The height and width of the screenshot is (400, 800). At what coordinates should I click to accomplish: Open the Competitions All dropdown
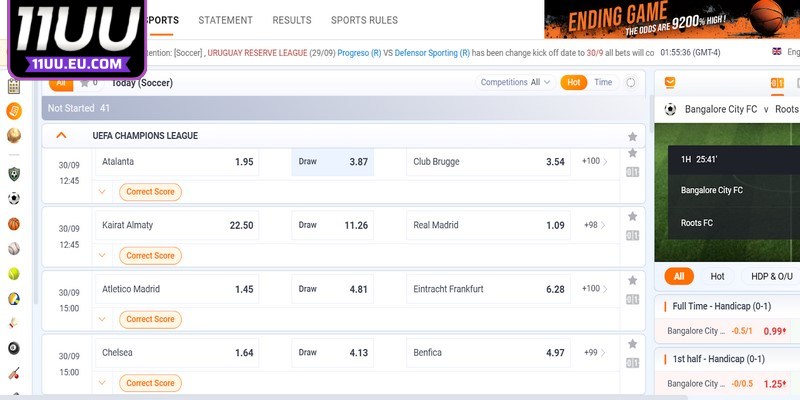tap(516, 83)
